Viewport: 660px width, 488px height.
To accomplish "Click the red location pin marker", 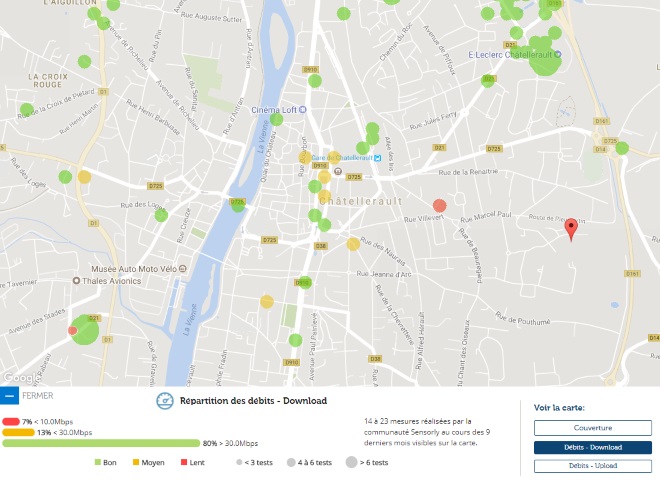I will [571, 229].
